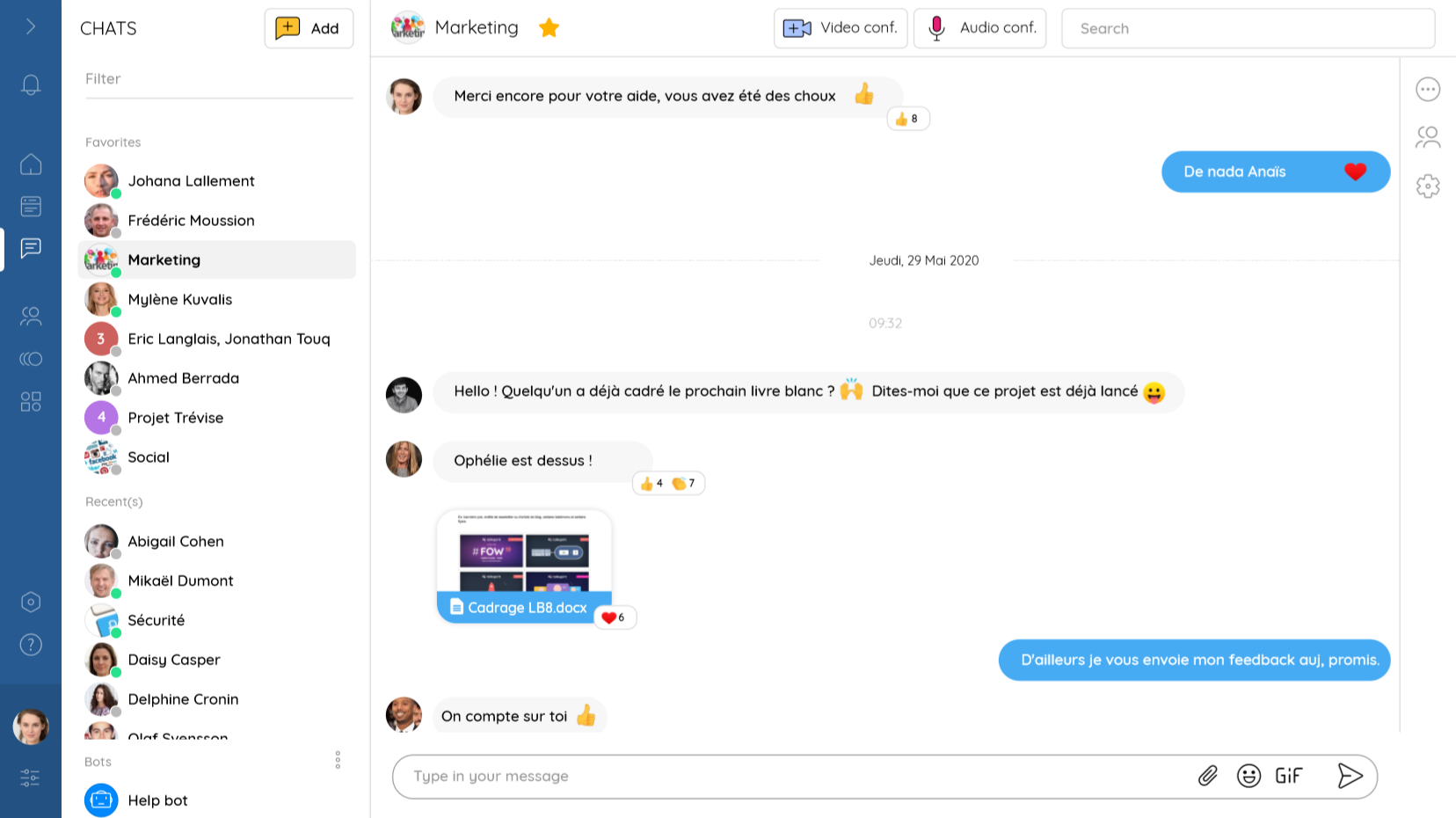
Task: Open the Contacts icon in the sidebar
Action: point(32,317)
